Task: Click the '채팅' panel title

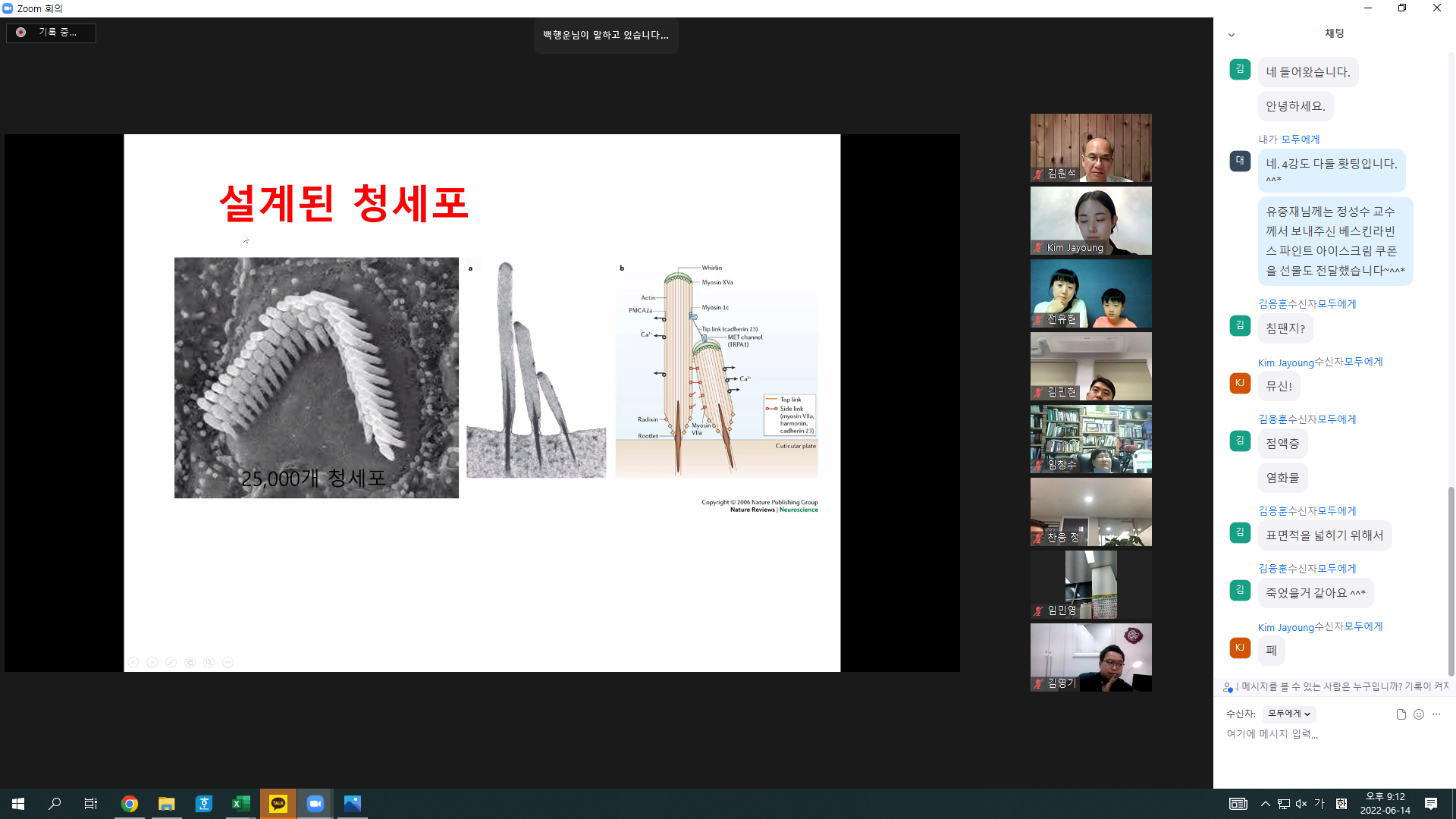Action: 1334,33
